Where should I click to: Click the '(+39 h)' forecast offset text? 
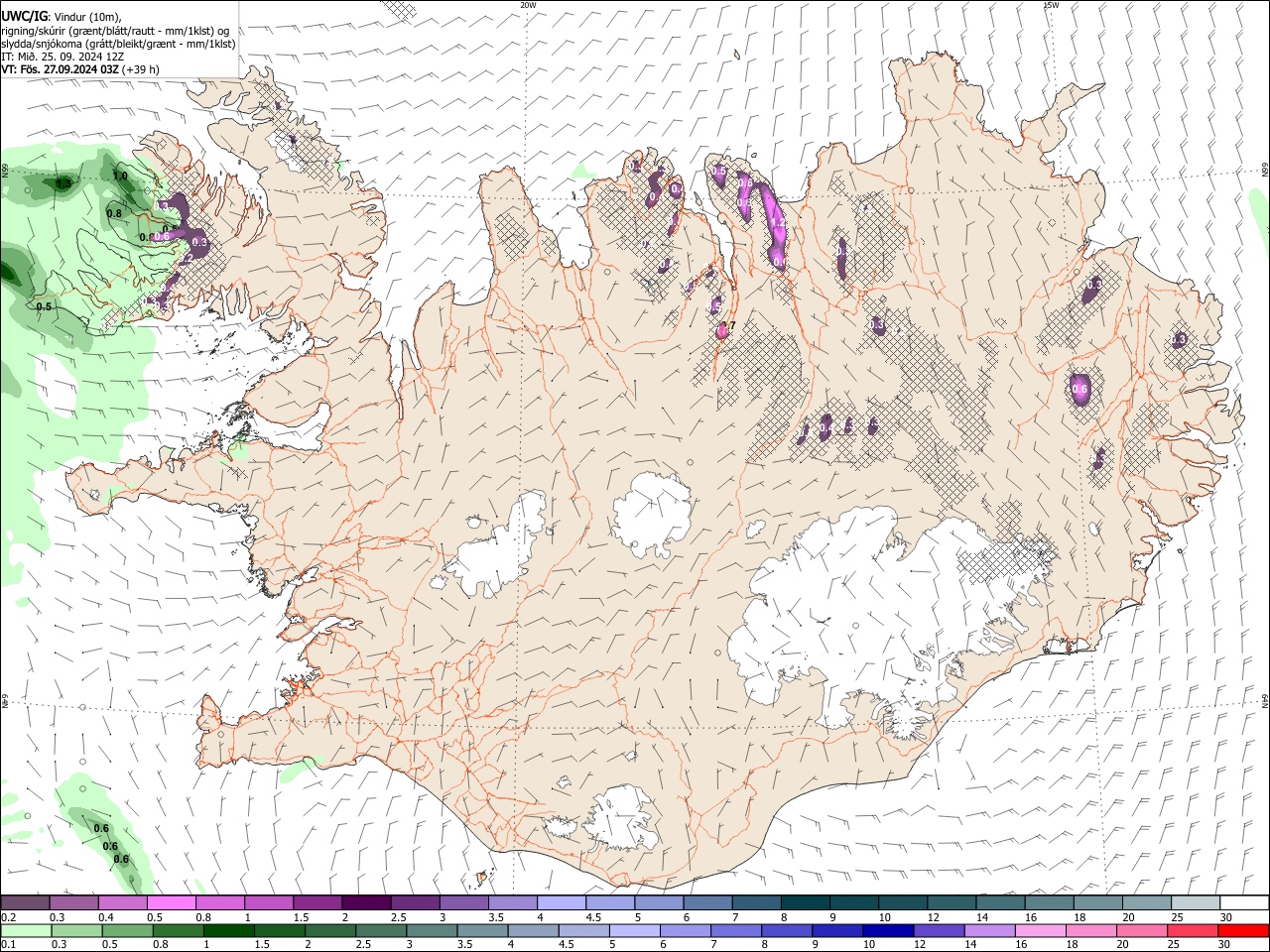(142, 69)
